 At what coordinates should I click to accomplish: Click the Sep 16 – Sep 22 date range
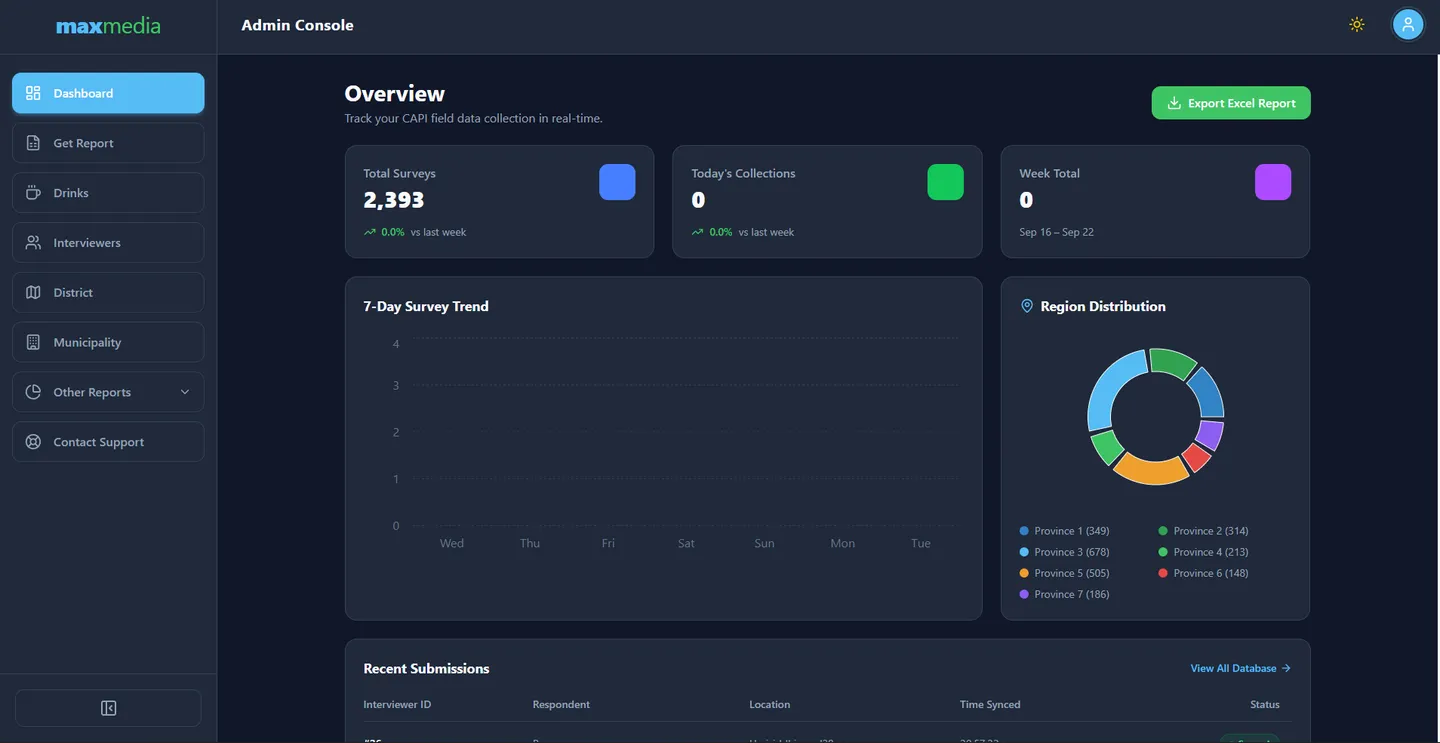point(1057,232)
